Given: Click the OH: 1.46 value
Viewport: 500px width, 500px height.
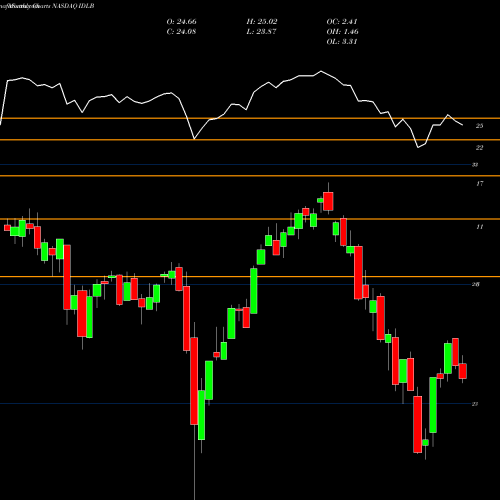Looking at the screenshot, I should click(x=342, y=32).
